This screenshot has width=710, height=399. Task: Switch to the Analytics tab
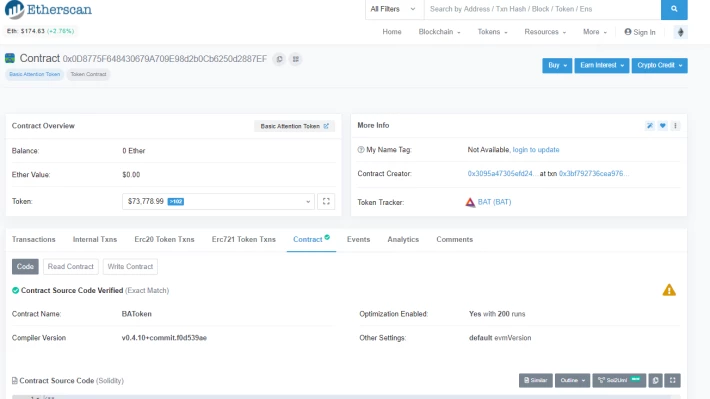pyautogui.click(x=403, y=240)
